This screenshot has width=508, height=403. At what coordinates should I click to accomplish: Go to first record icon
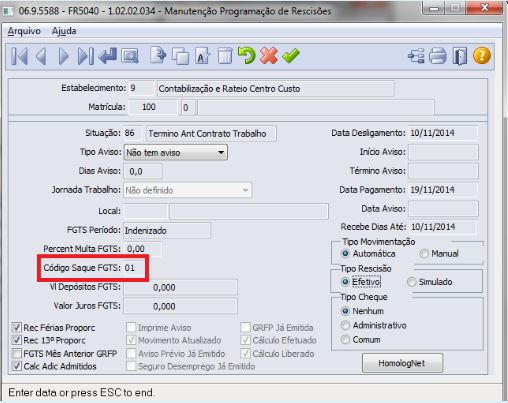pyautogui.click(x=19, y=56)
